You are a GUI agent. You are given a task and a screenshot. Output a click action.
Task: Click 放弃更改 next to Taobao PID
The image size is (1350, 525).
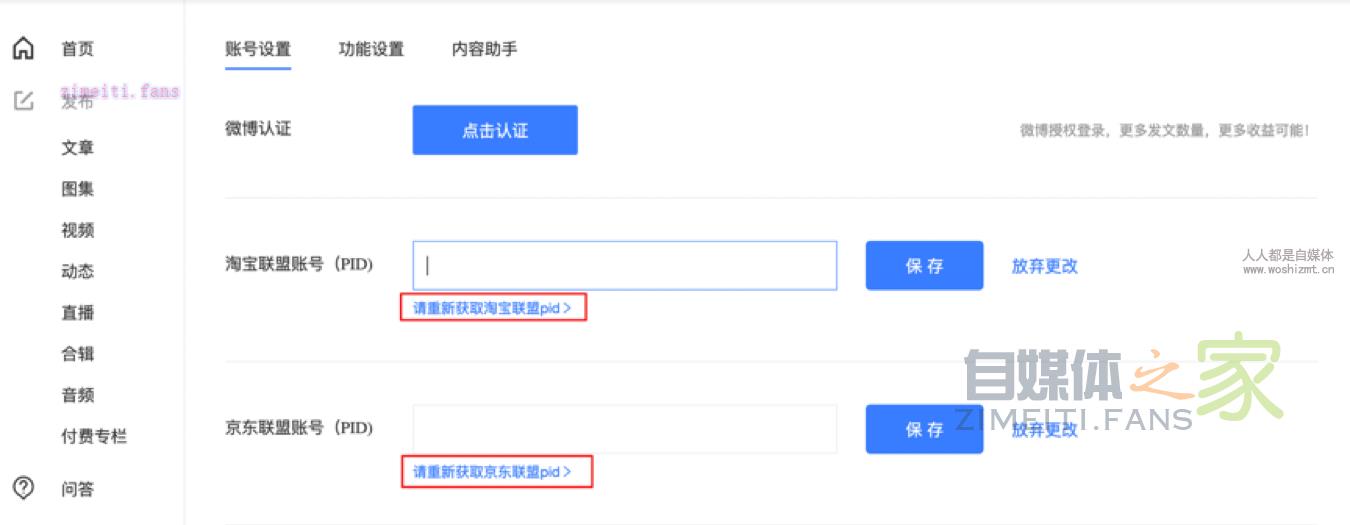tap(1044, 266)
